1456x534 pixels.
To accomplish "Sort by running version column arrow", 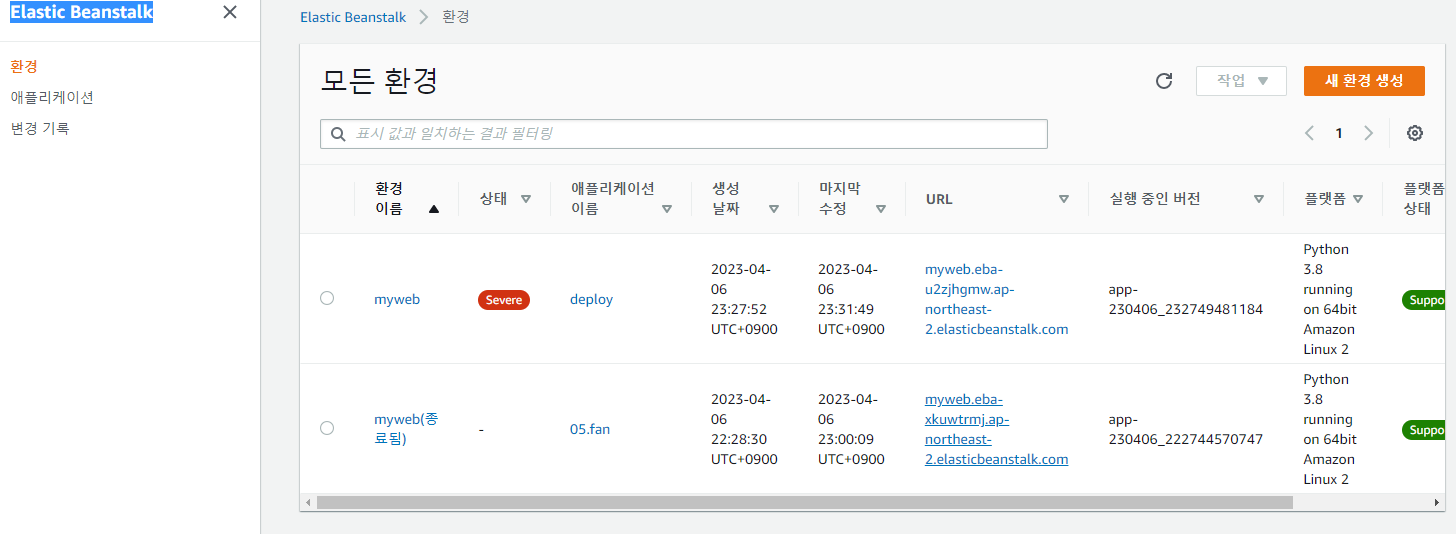I will coord(1259,199).
